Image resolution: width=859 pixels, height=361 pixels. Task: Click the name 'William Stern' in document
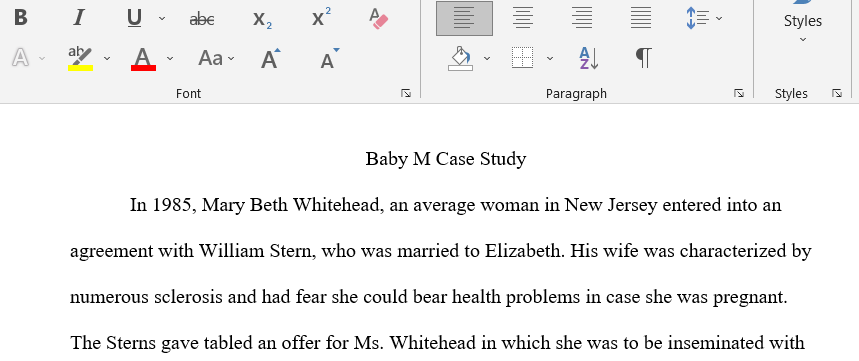(x=255, y=251)
